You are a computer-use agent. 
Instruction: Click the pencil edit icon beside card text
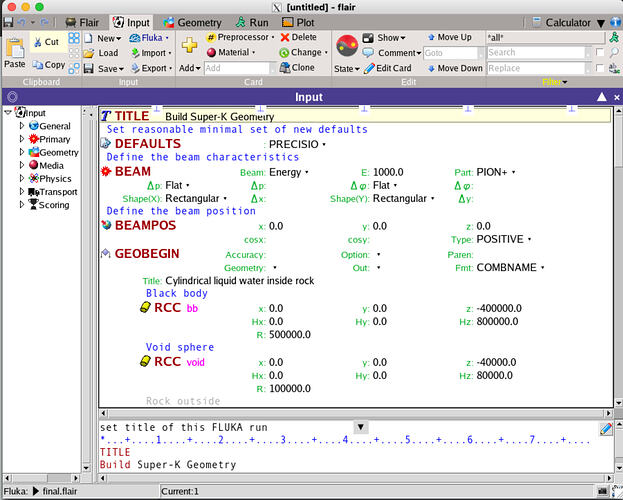606,429
